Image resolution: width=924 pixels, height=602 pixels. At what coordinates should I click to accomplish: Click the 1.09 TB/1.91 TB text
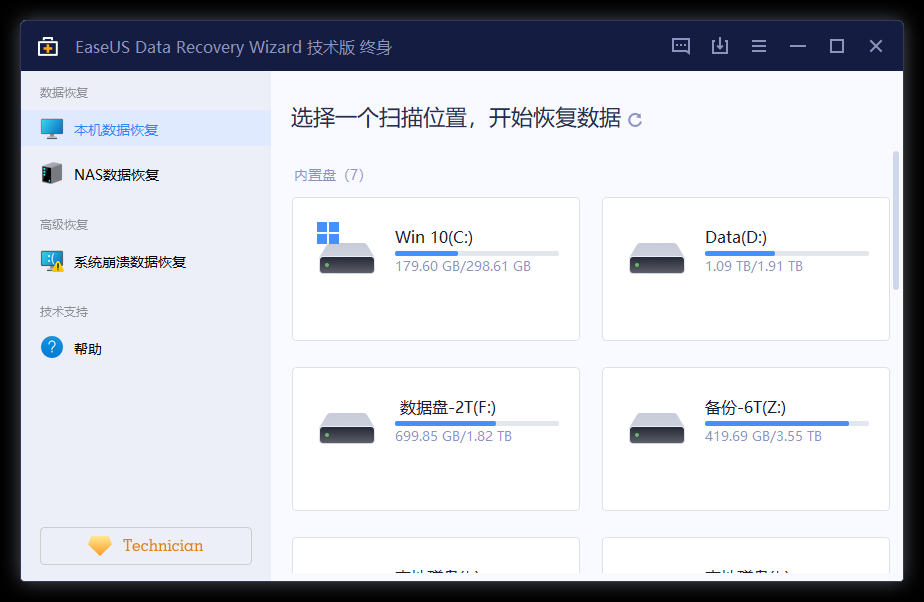click(x=754, y=266)
